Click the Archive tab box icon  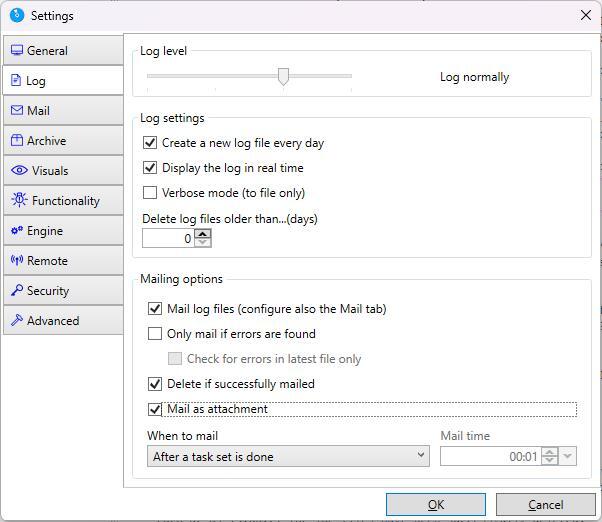point(17,140)
